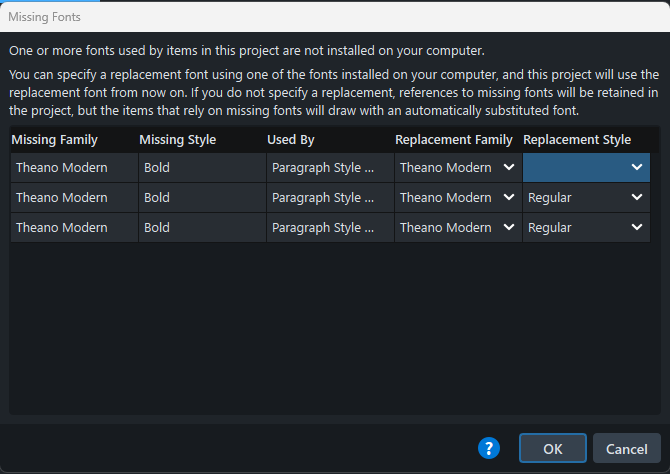Select second row Bold missing style cell
The image size is (670, 474).
click(x=157, y=198)
